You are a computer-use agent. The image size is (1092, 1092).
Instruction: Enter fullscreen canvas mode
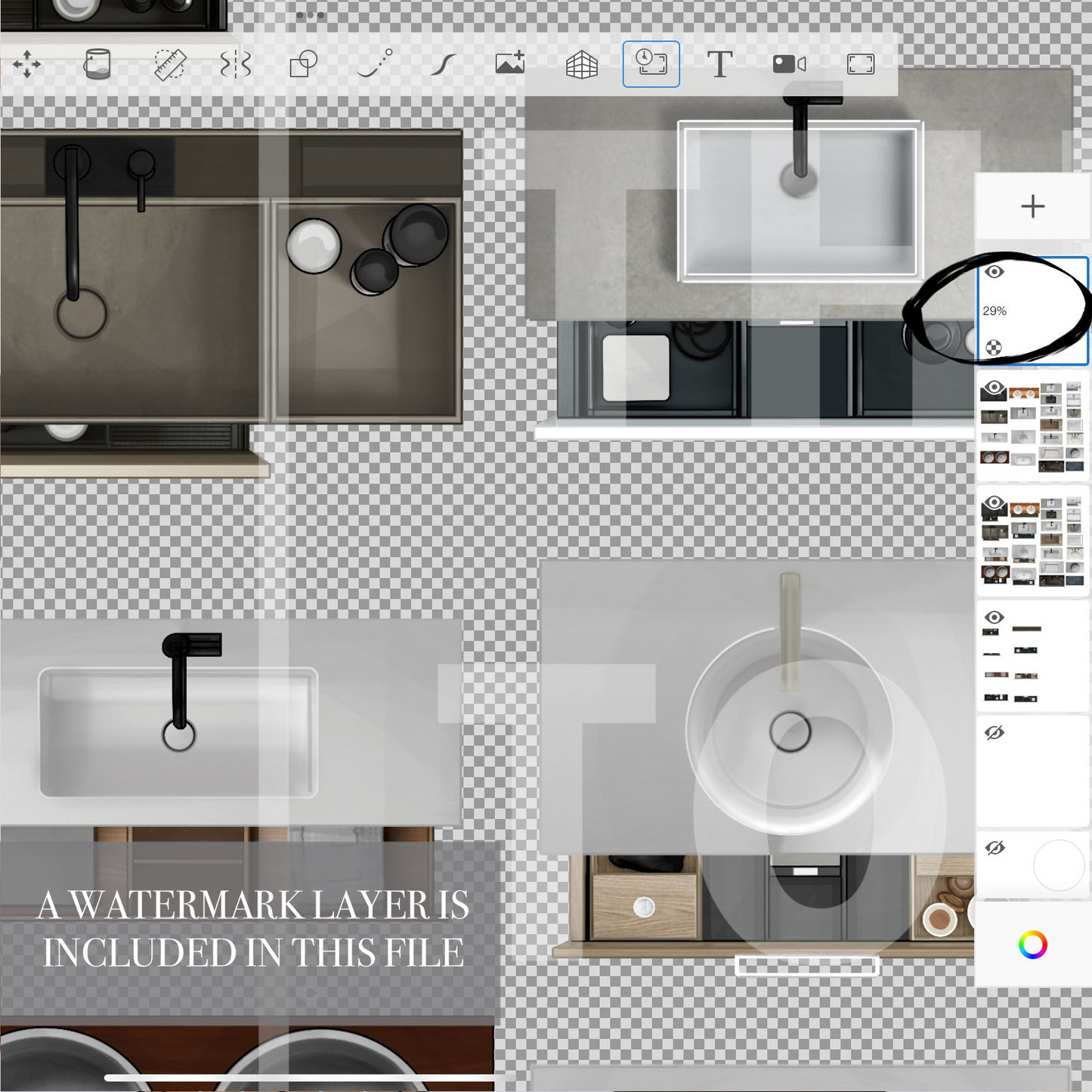pyautogui.click(x=861, y=65)
